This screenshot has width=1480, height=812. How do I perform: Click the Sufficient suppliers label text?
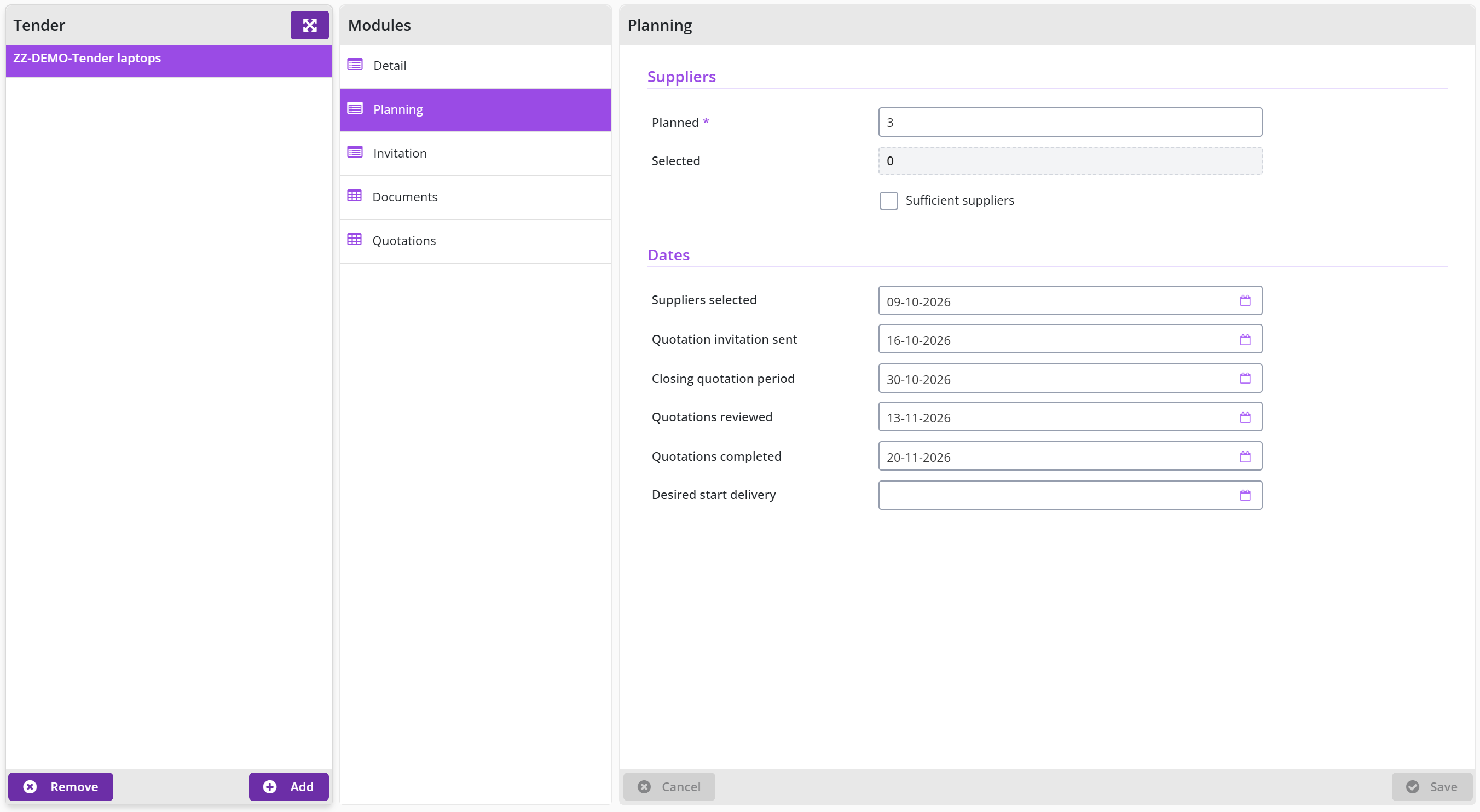959,200
